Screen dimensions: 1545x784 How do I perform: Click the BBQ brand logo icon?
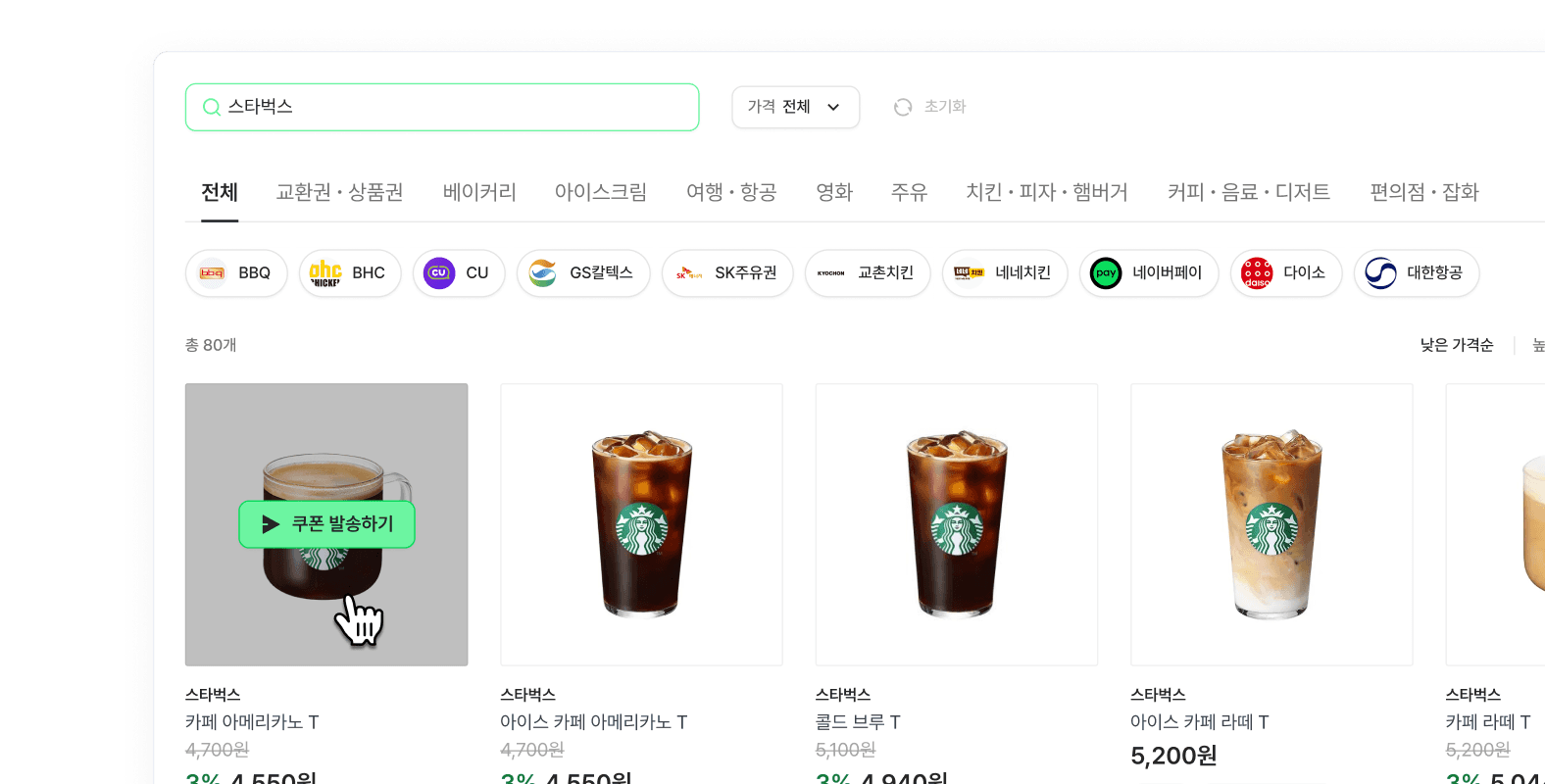click(212, 272)
